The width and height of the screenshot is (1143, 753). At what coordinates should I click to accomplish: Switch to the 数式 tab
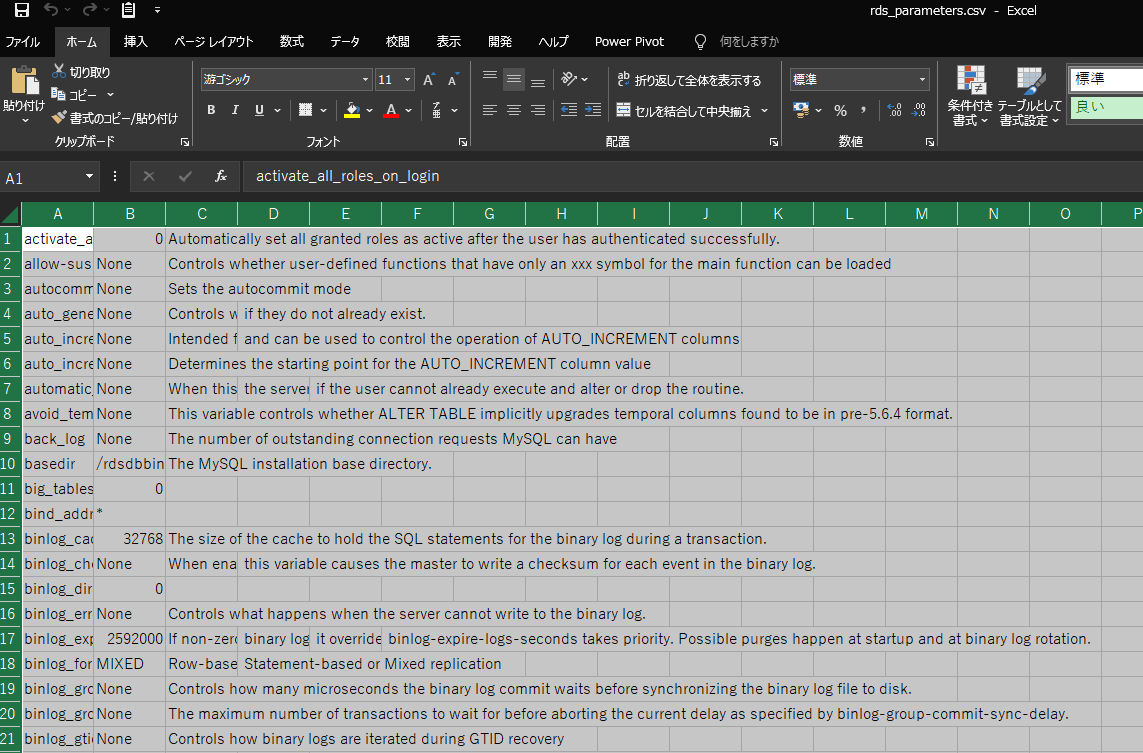[292, 42]
